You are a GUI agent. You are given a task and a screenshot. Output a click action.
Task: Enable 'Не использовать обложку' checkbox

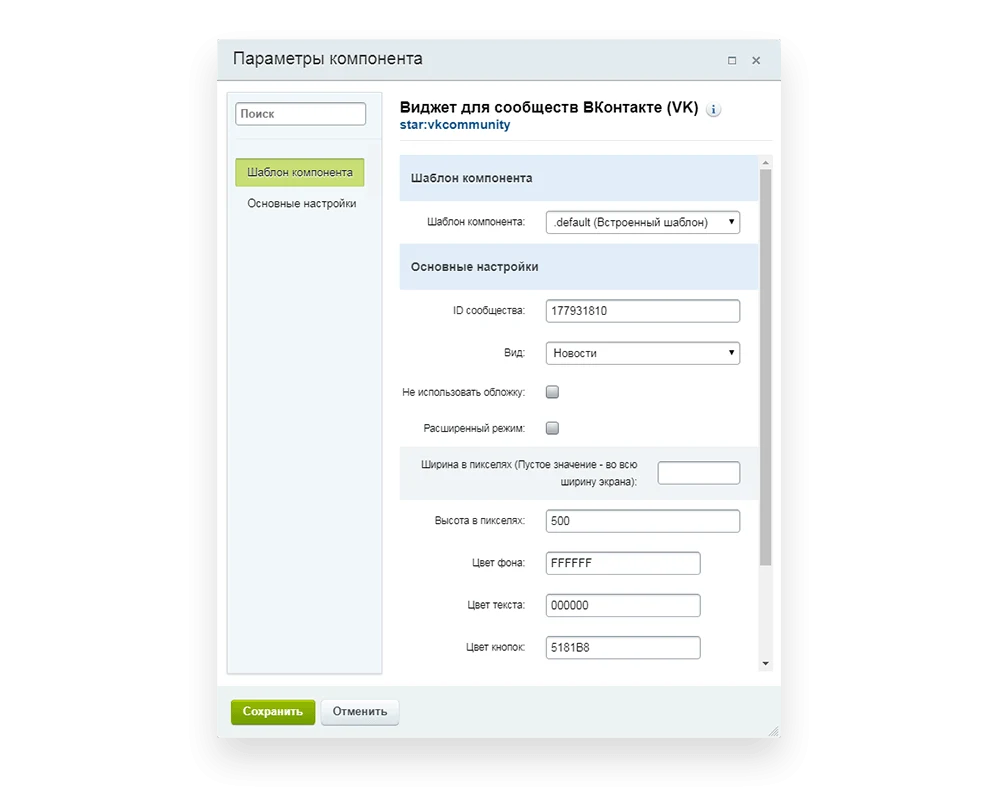[552, 392]
